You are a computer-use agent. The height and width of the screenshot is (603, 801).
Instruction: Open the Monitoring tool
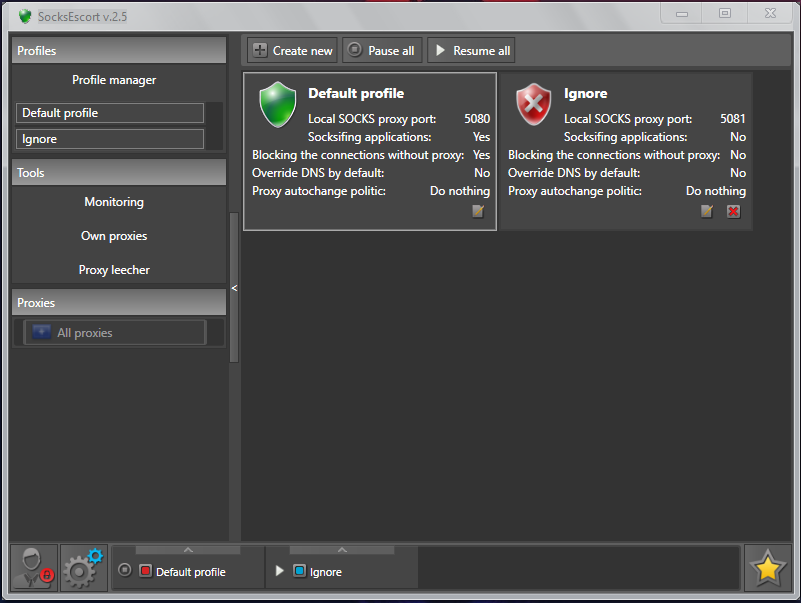pyautogui.click(x=114, y=202)
